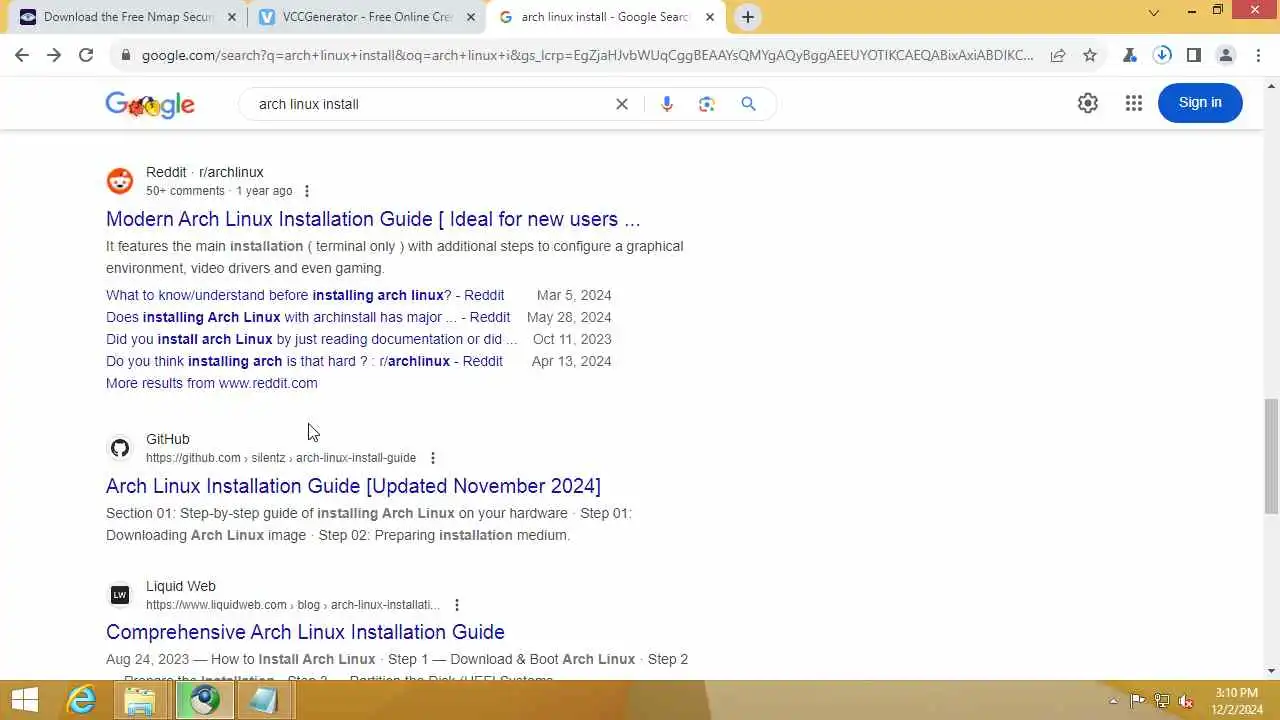Click the Sign in button

click(1200, 103)
